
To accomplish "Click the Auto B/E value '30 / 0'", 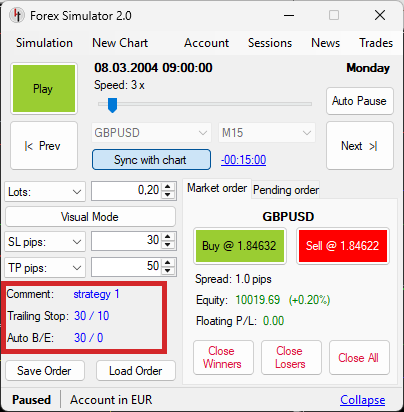I will 89,338.
